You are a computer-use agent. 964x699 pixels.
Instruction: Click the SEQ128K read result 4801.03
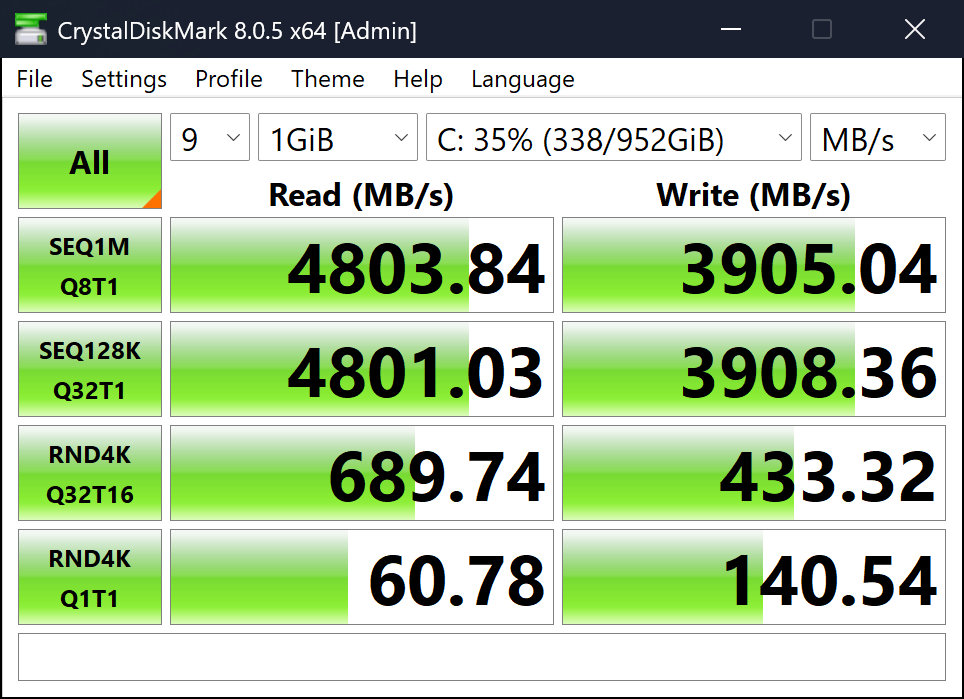pyautogui.click(x=362, y=369)
